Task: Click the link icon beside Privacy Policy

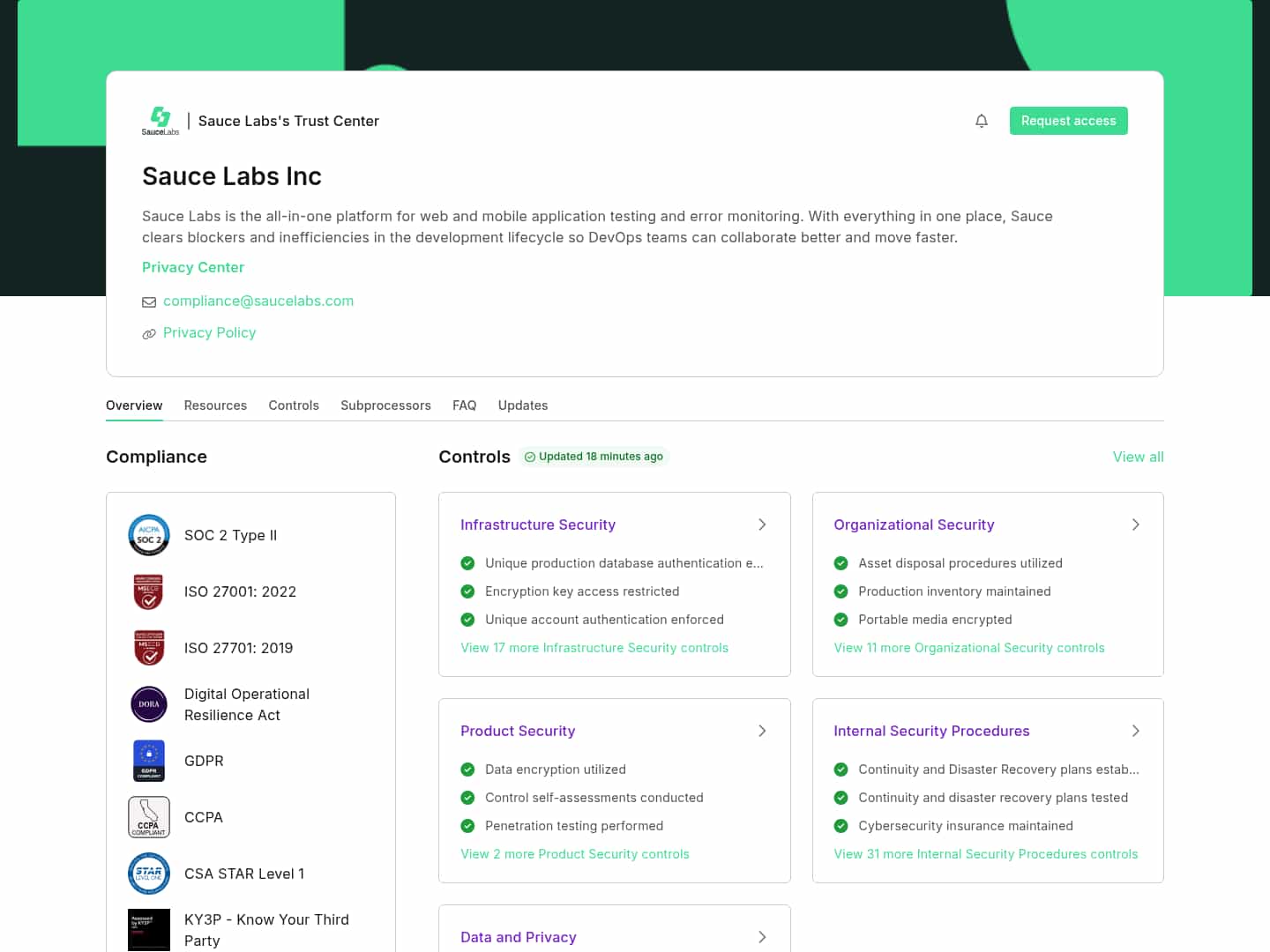Action: coord(149,333)
